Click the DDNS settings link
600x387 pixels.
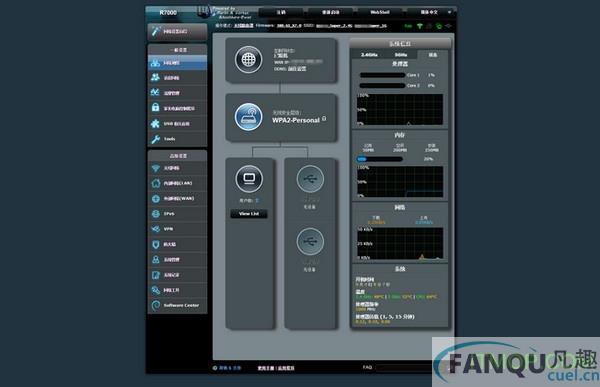click(x=297, y=69)
